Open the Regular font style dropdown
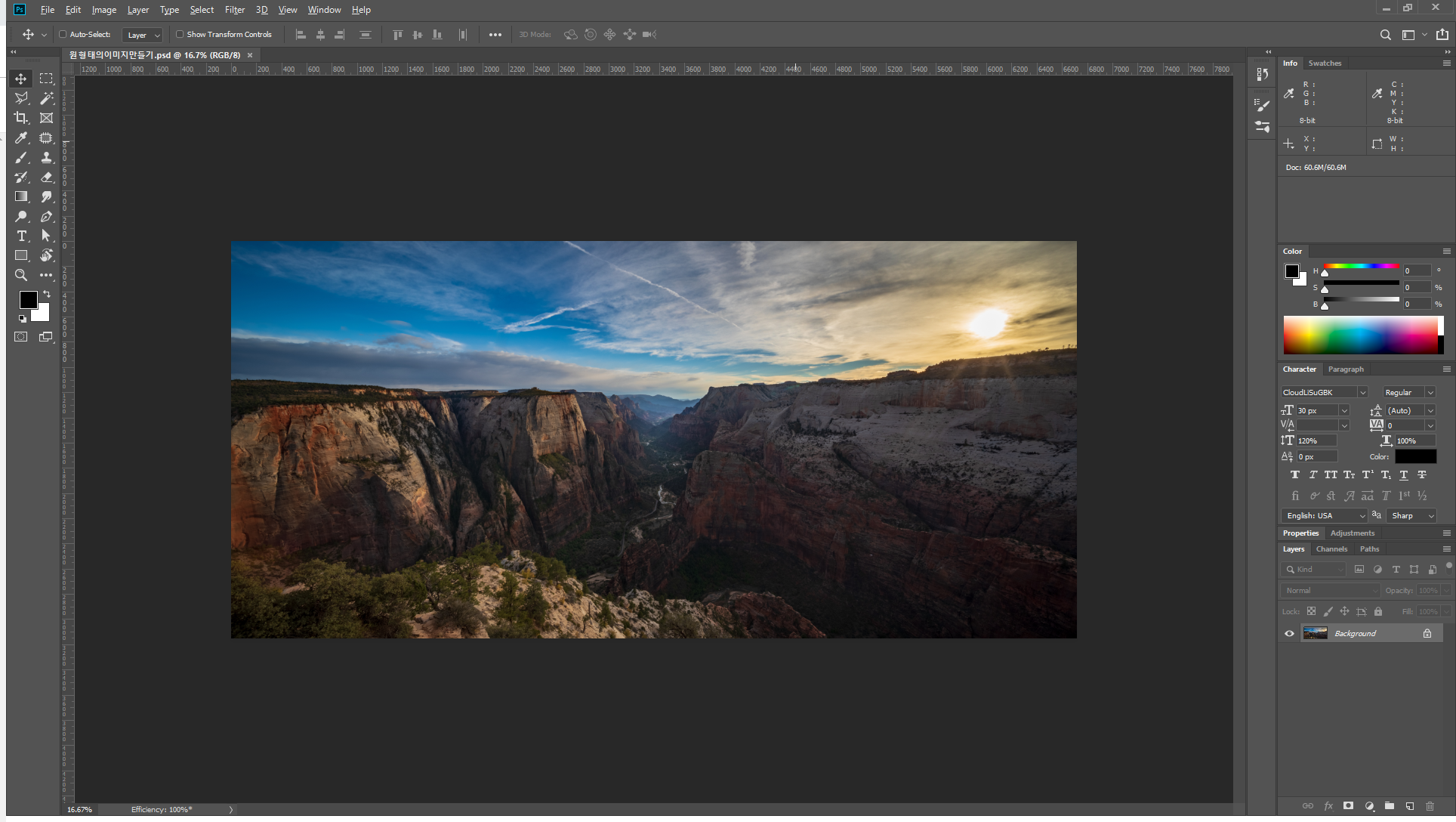This screenshot has height=822, width=1456. (1430, 392)
